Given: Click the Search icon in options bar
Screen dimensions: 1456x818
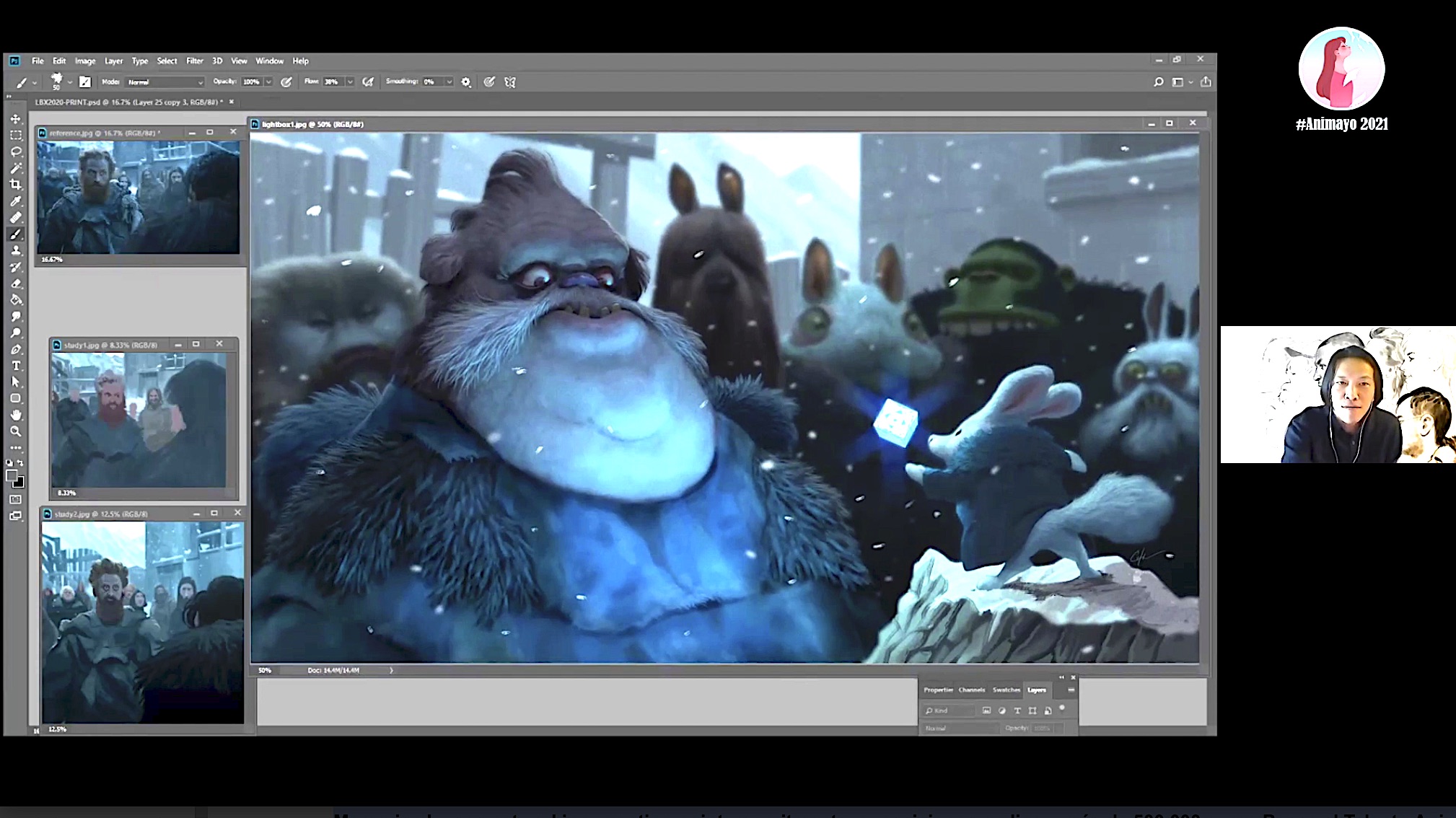Looking at the screenshot, I should pos(1158,82).
